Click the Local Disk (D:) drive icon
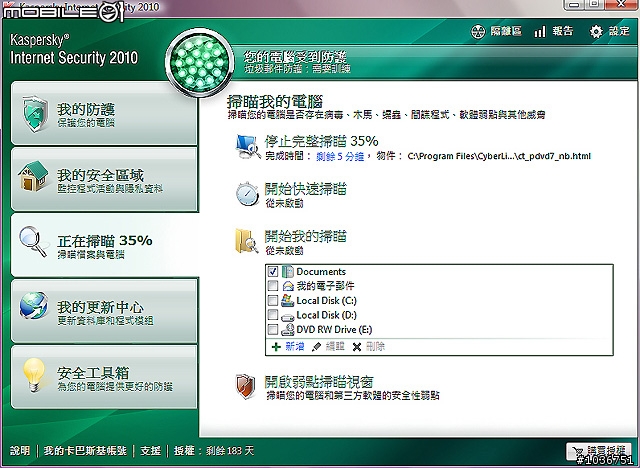This screenshot has height=468, width=640. coord(288,316)
